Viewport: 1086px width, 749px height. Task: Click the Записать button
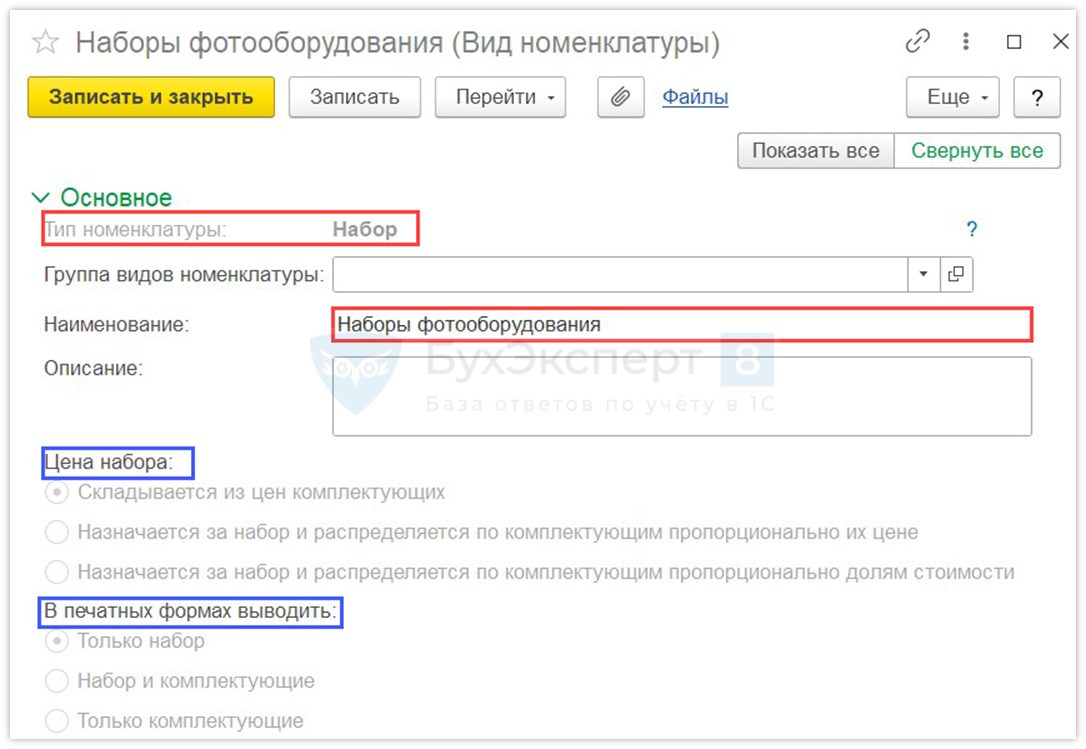(355, 97)
